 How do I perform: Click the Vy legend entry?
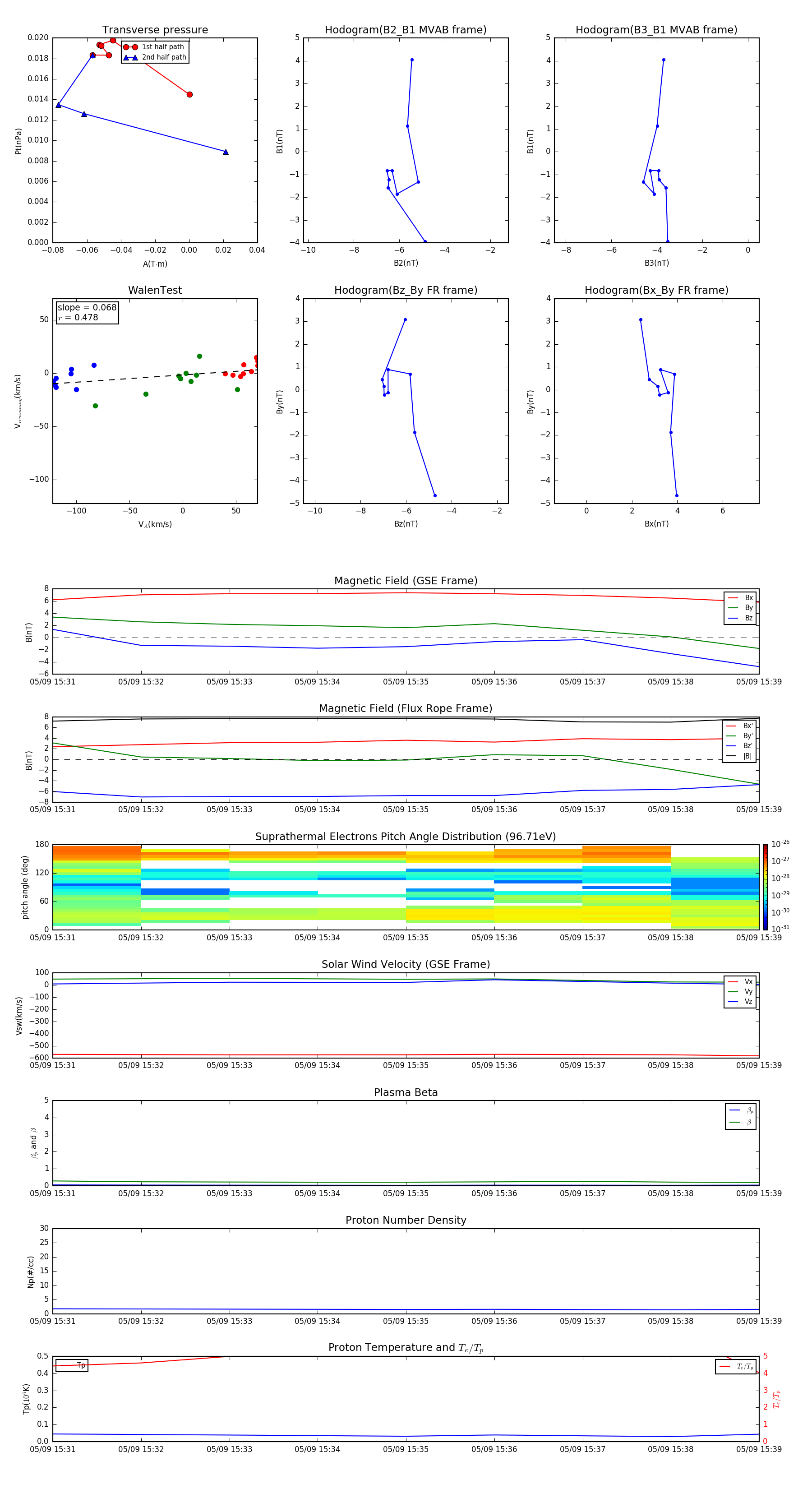tap(740, 991)
